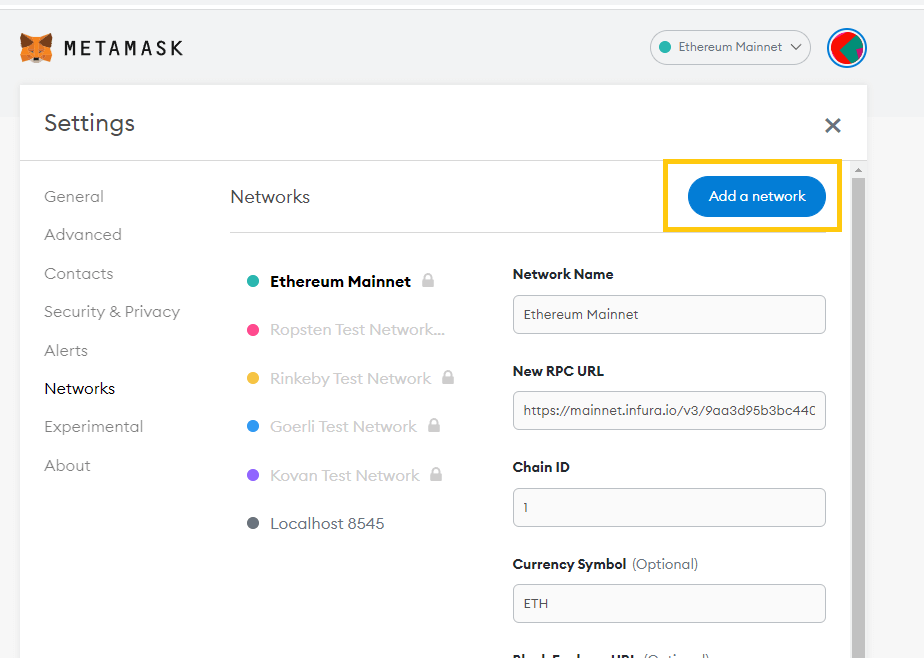
Task: Click the gray dot for Localhost 8545
Action: [253, 523]
